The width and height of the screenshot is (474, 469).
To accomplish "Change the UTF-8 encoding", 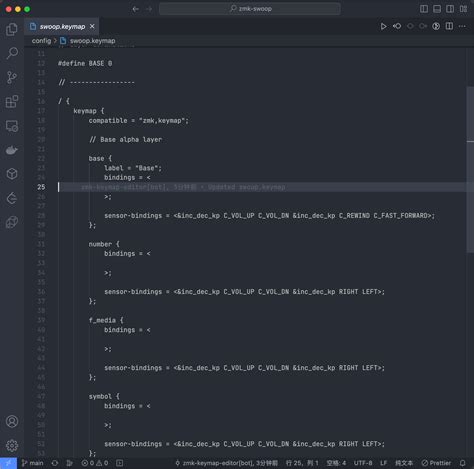I will click(x=363, y=463).
